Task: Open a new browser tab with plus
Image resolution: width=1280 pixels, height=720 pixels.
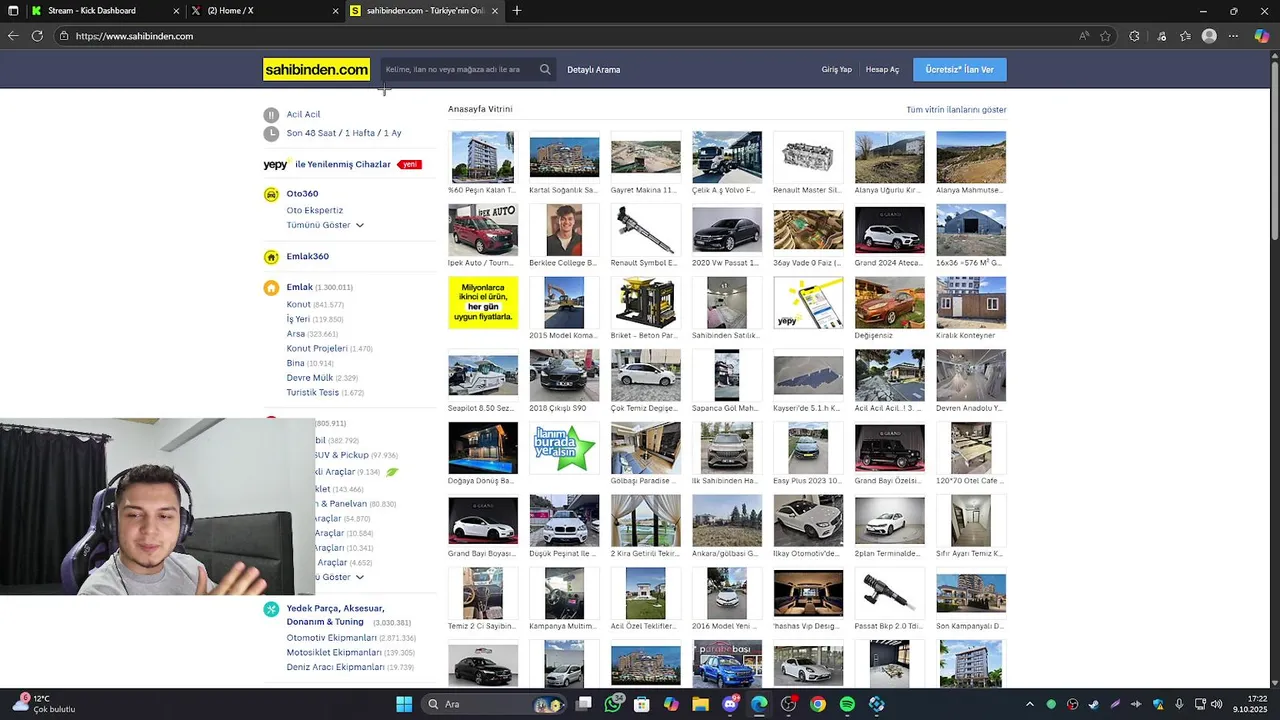Action: pos(517,11)
